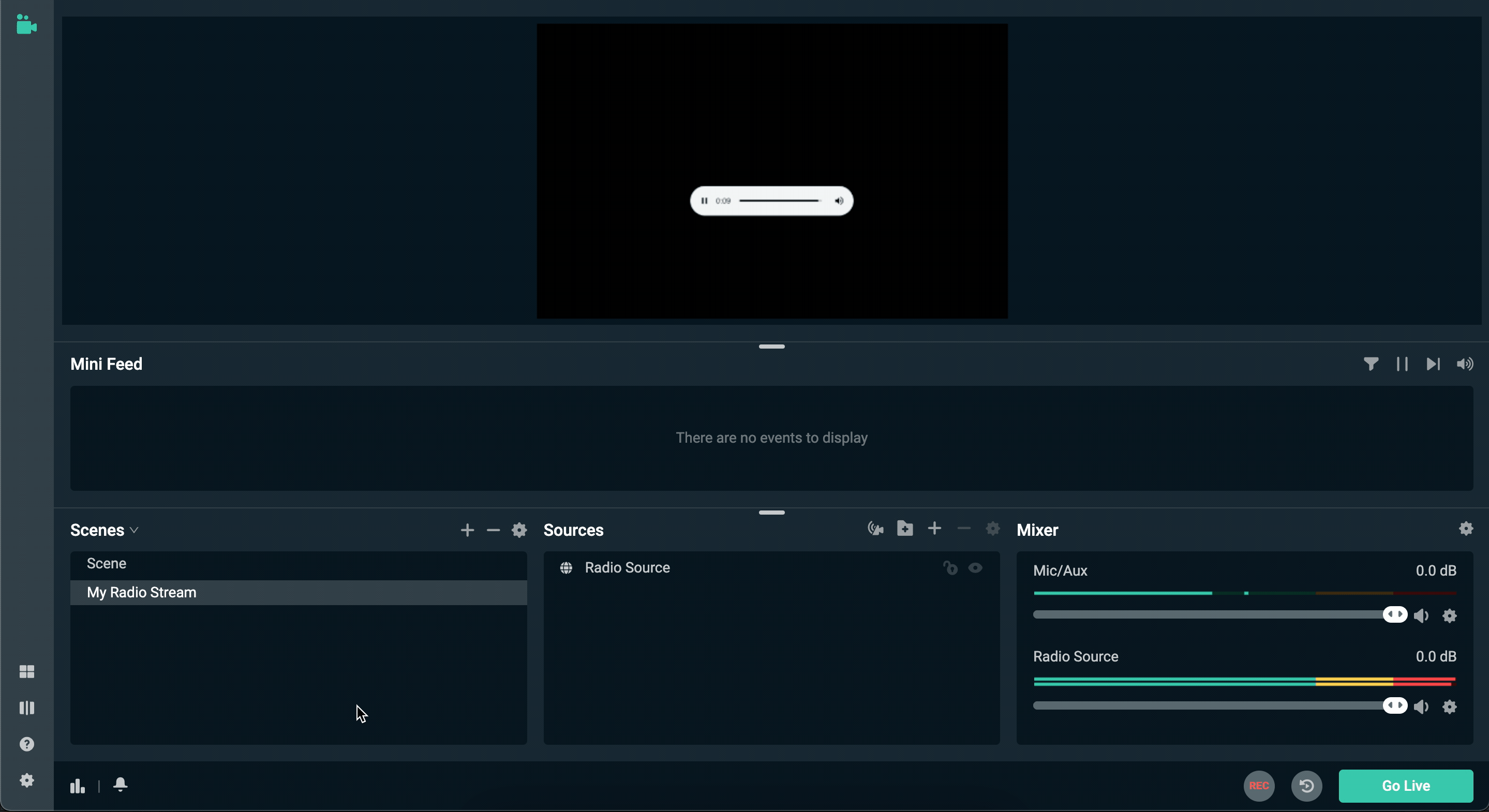Select the 'My Radio Stream' scene
Viewport: 1489px width, 812px height.
pyautogui.click(x=142, y=592)
